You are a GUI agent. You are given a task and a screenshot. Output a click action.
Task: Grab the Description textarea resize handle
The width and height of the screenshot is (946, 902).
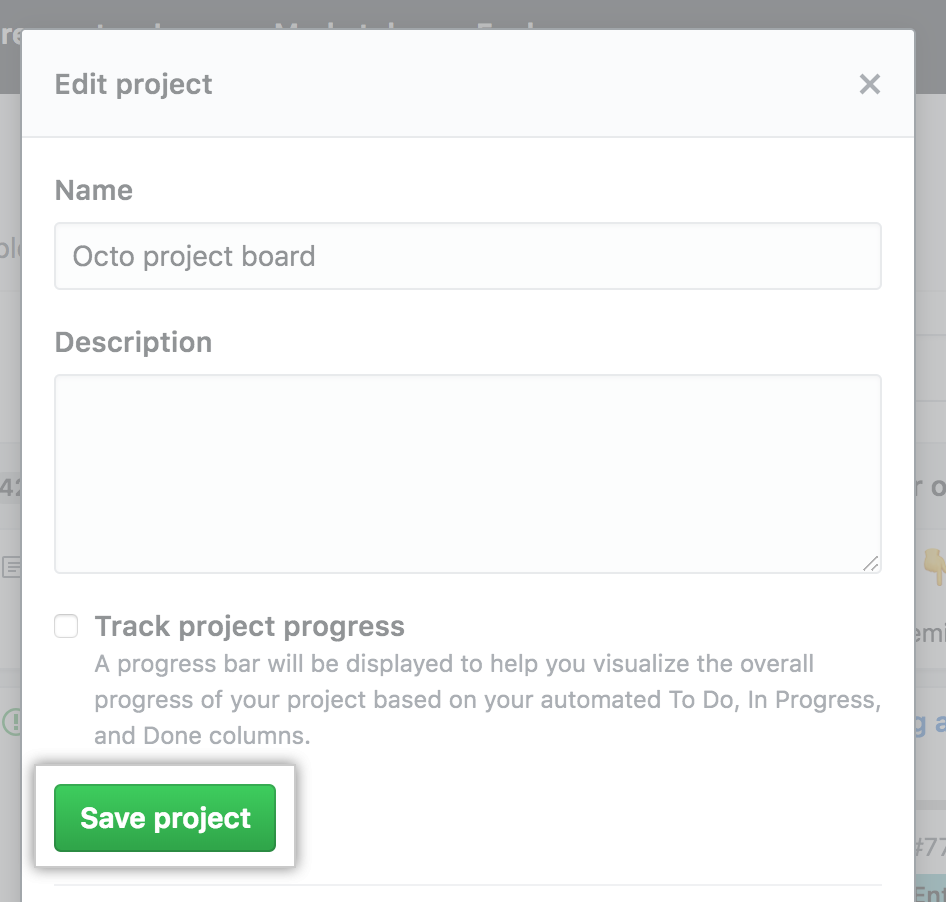(871, 563)
